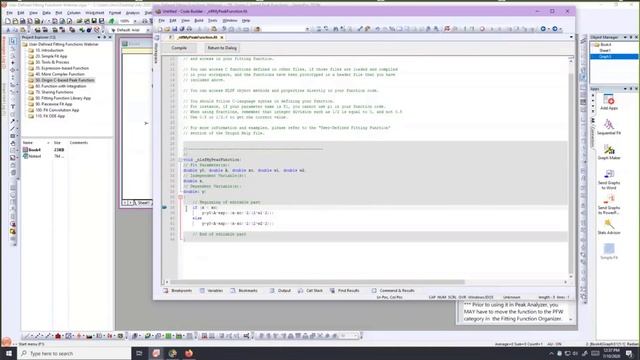
Task: Click New file icon in Code Builder toolbar
Action: pyautogui.click(x=160, y=29)
